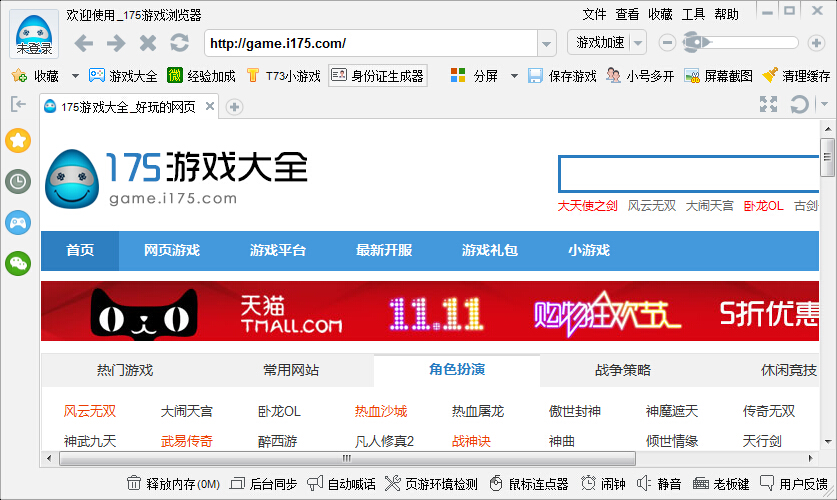
Task: Click the game speed slider track
Action: click(x=750, y=42)
